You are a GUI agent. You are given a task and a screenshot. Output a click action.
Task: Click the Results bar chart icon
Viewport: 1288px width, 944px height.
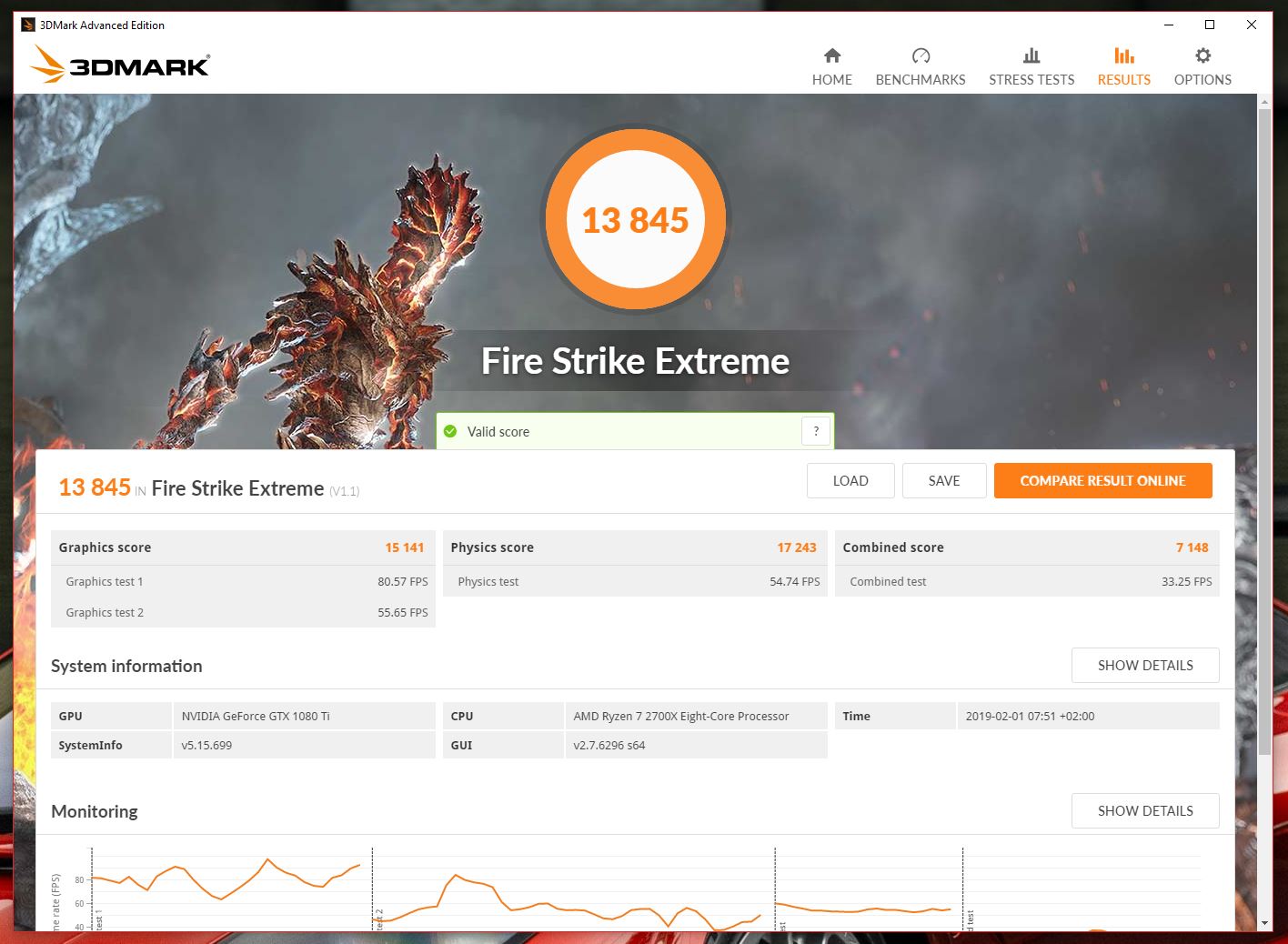pyautogui.click(x=1124, y=55)
